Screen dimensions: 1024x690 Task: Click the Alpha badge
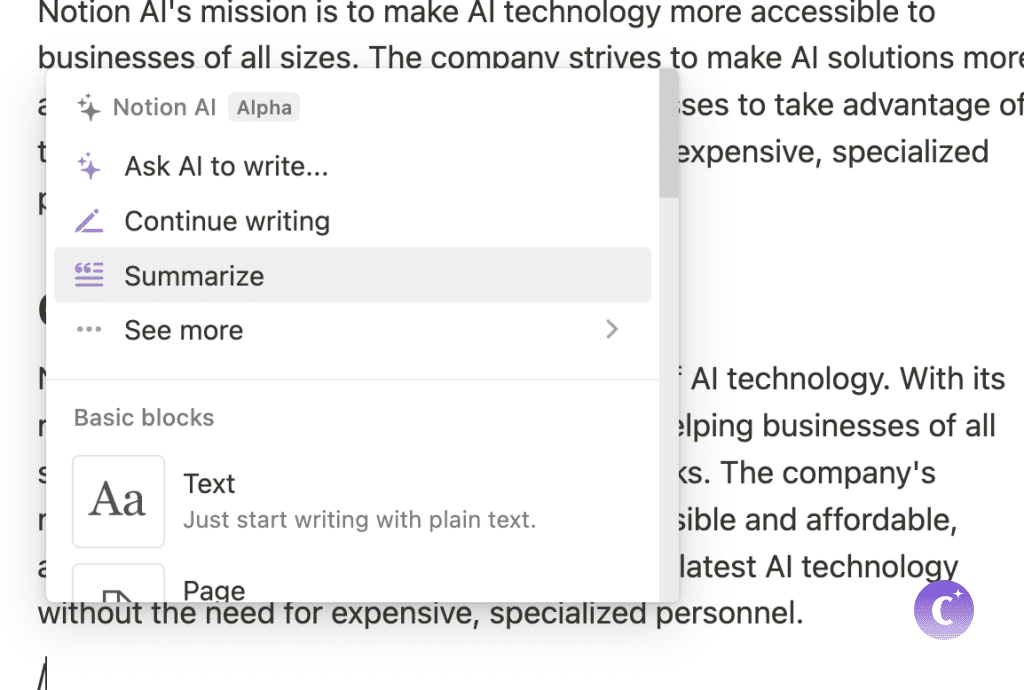point(264,108)
